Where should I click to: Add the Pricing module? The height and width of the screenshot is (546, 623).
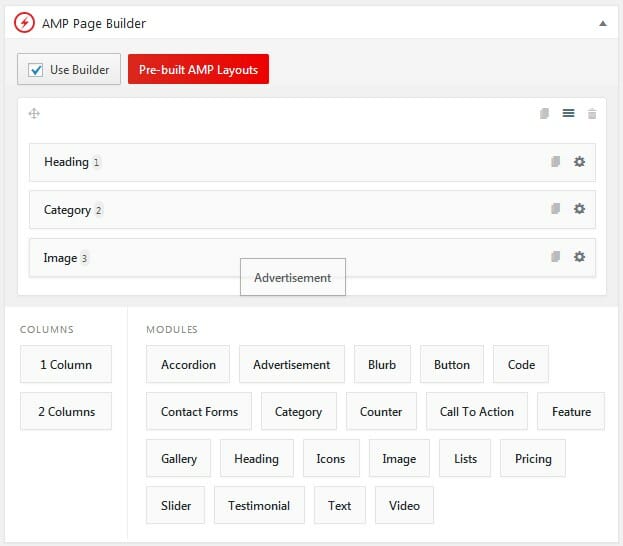pyautogui.click(x=533, y=458)
